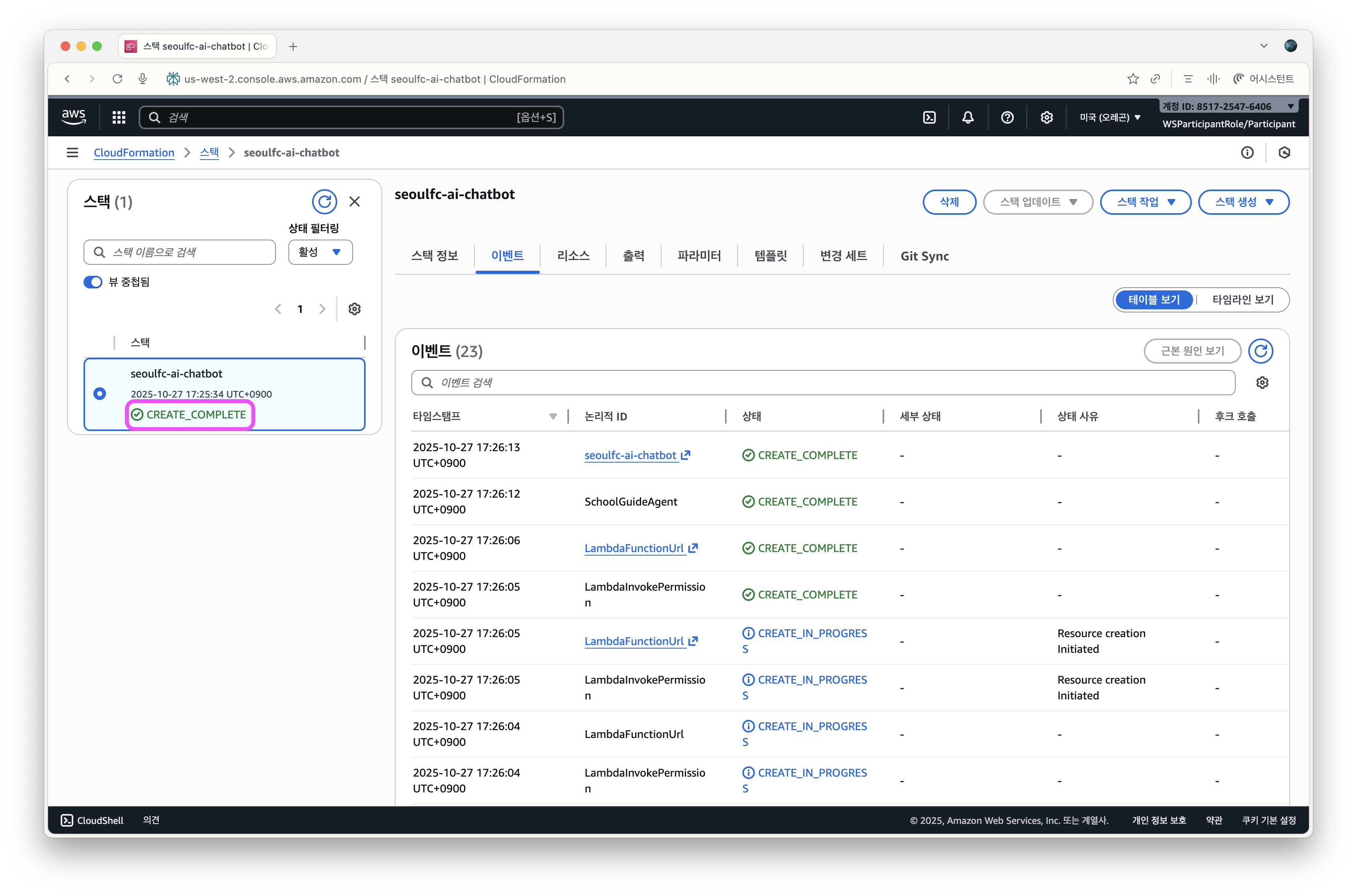Go to the stacks breadcrumb link
Viewport: 1357px width, 896px height.
pyautogui.click(x=209, y=152)
